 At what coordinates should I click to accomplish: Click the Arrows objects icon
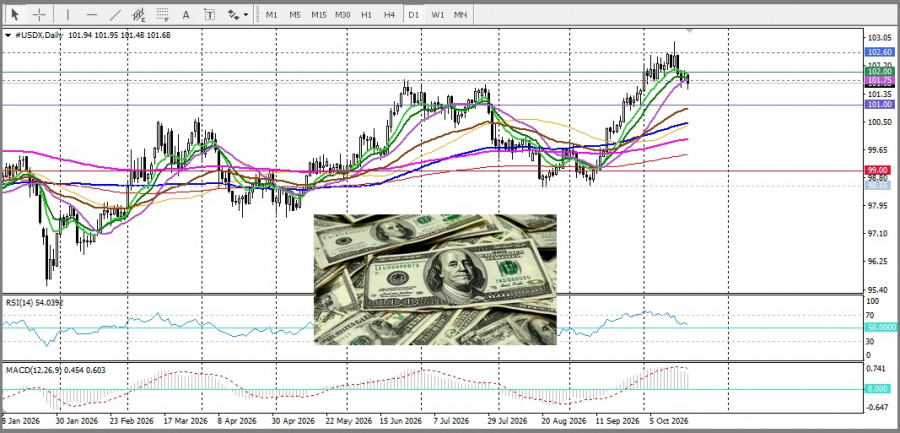234,15
